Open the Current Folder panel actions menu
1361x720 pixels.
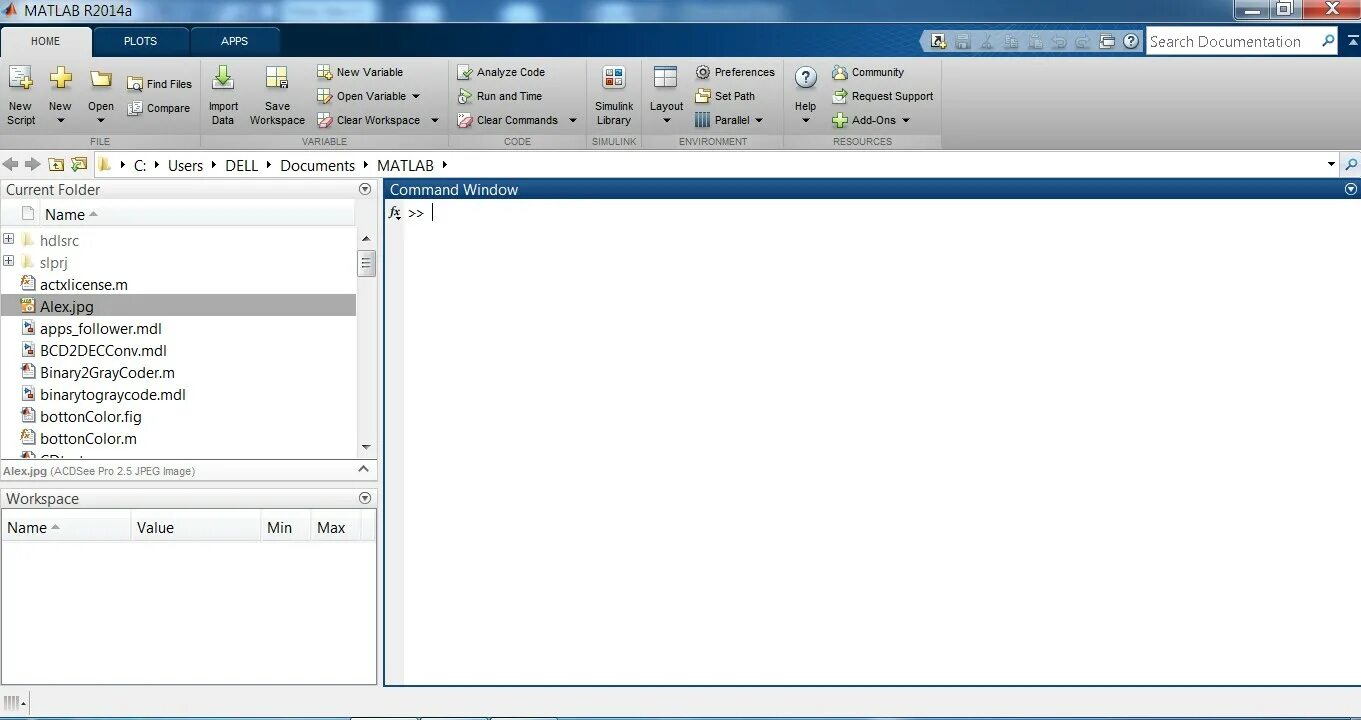[x=365, y=189]
